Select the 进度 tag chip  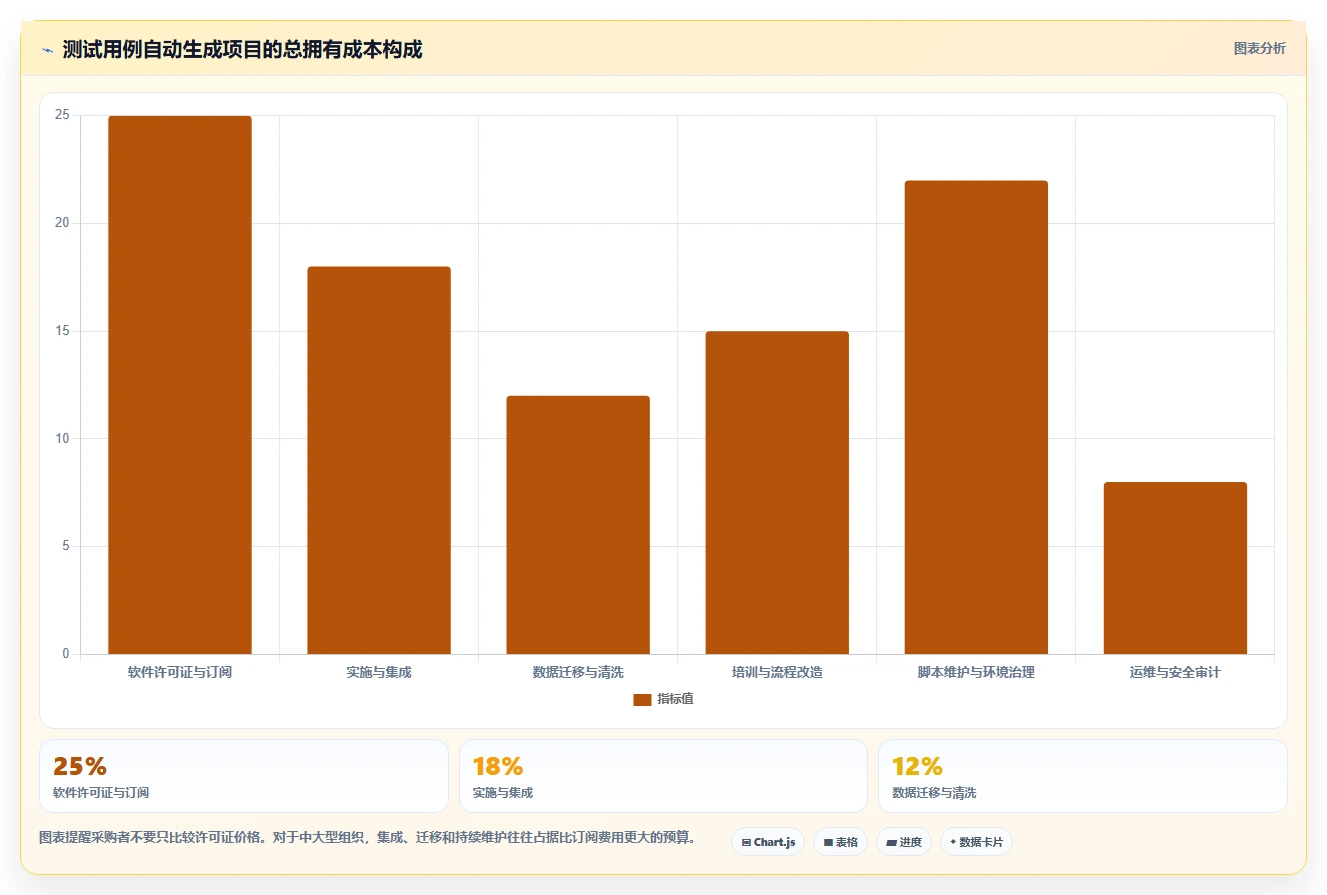click(903, 842)
